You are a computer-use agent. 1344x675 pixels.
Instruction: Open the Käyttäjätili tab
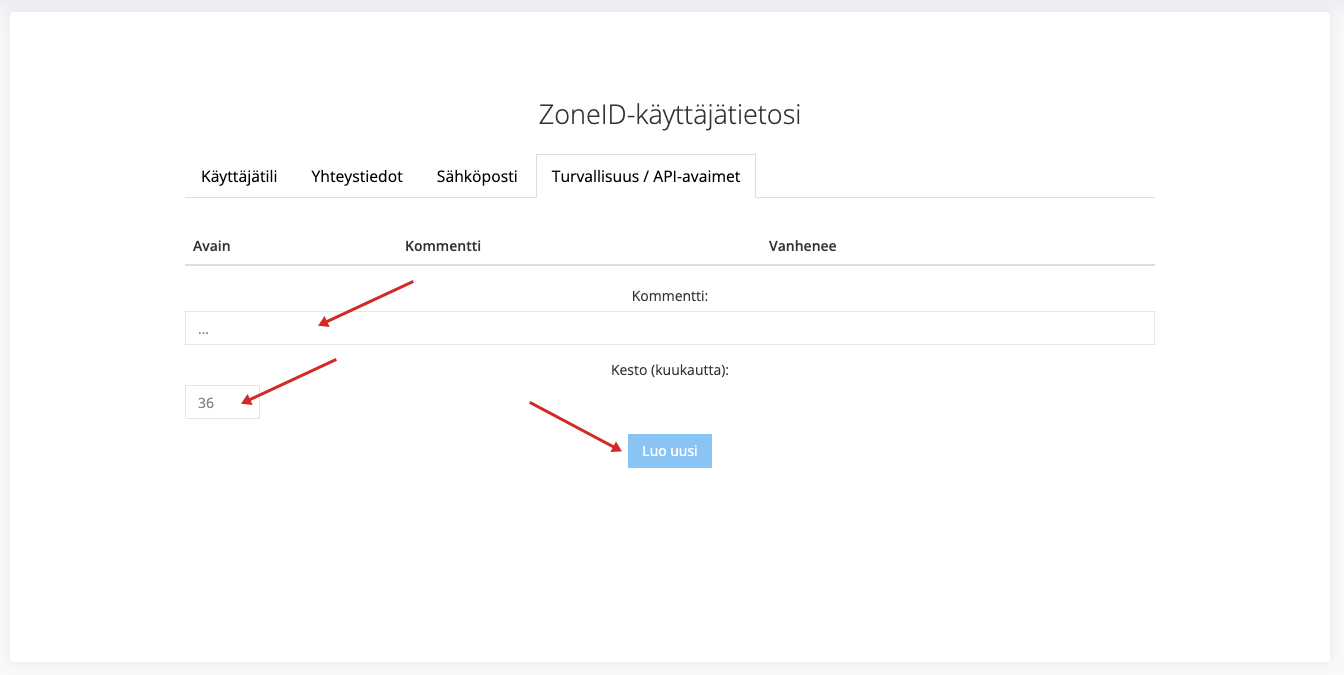point(239,176)
